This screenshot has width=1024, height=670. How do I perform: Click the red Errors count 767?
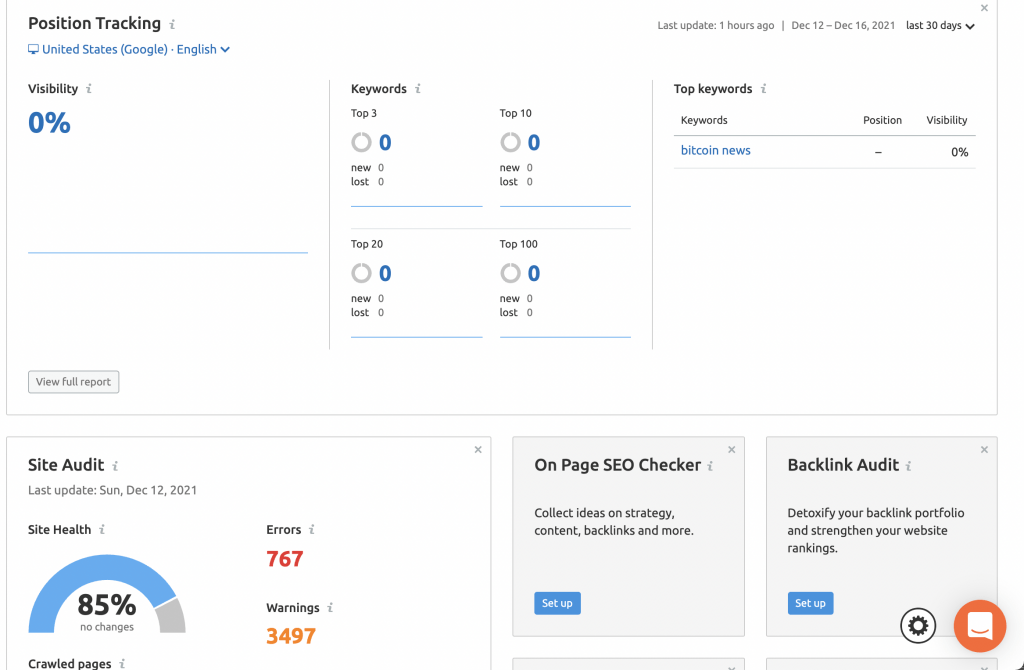(x=285, y=559)
